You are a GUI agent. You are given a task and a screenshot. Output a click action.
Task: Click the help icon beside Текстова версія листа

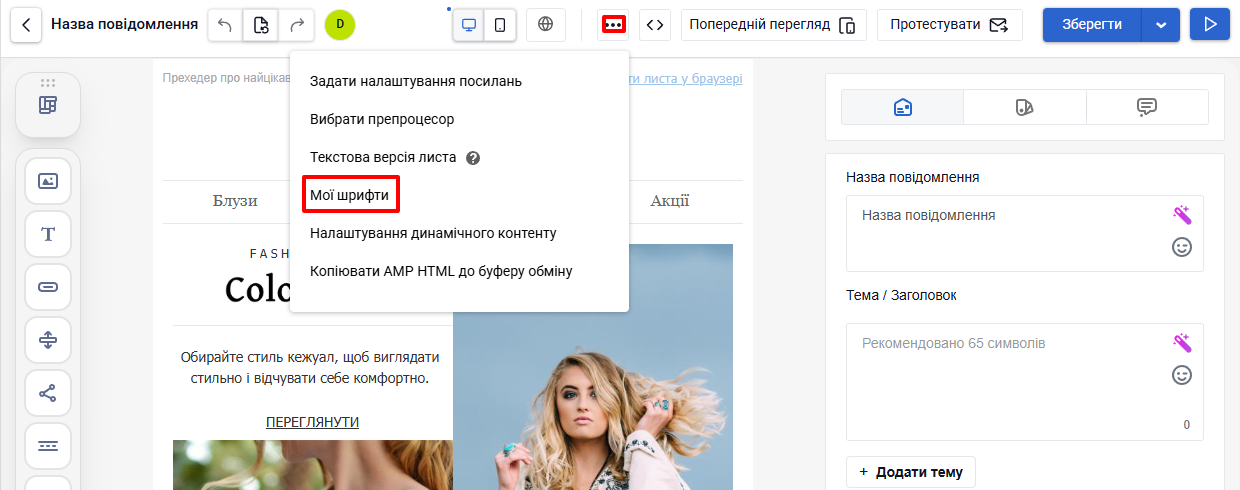click(x=473, y=158)
